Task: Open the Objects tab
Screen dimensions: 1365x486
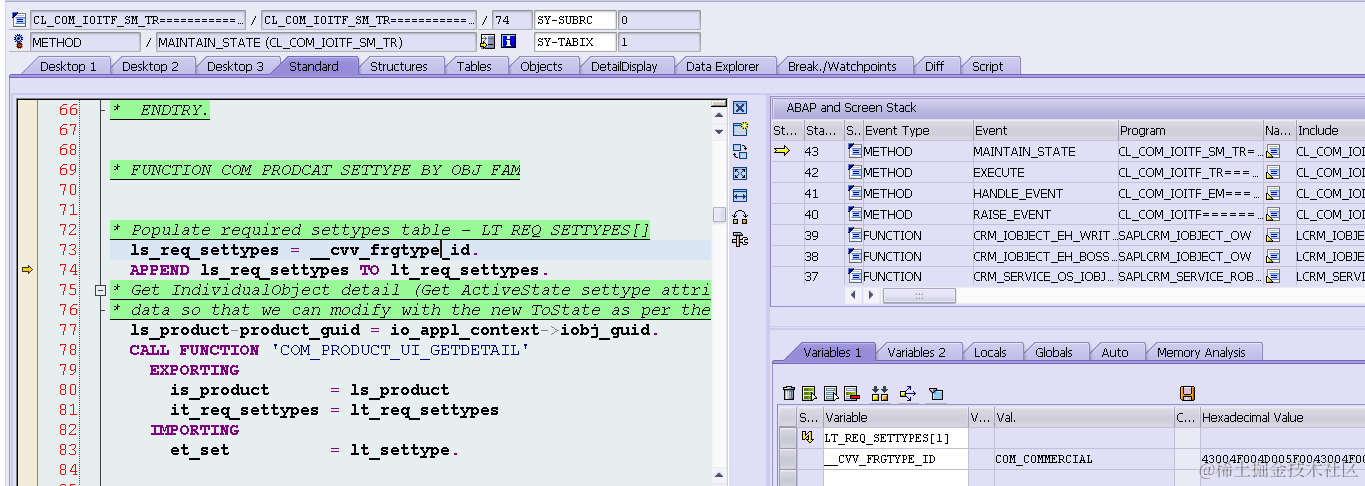Action: pyautogui.click(x=541, y=67)
